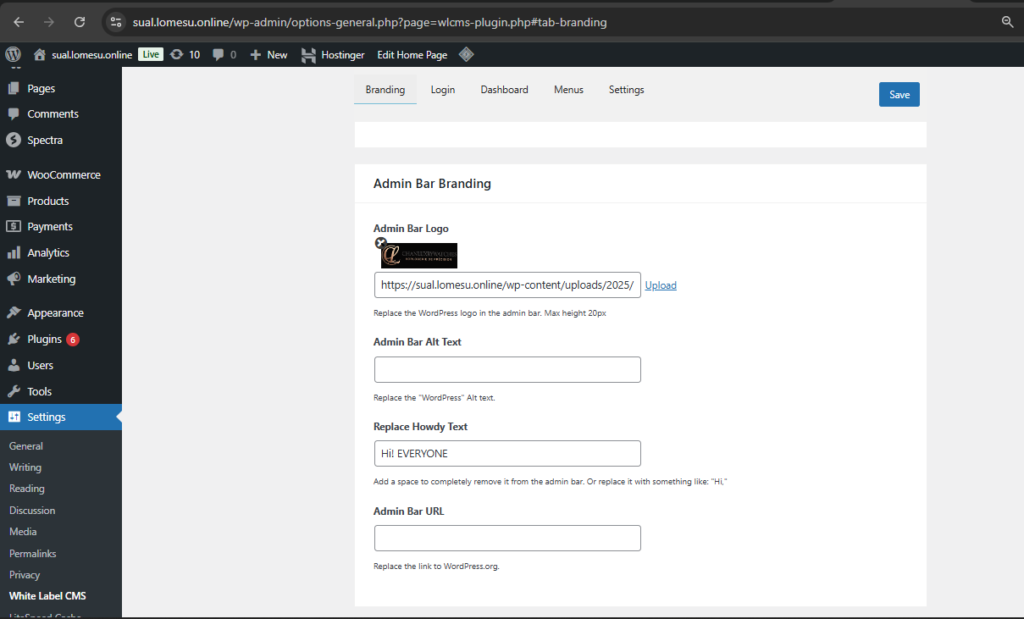Image resolution: width=1024 pixels, height=619 pixels.
Task: Click the WordPress logo in admin bar
Action: pyautogui.click(x=13, y=55)
